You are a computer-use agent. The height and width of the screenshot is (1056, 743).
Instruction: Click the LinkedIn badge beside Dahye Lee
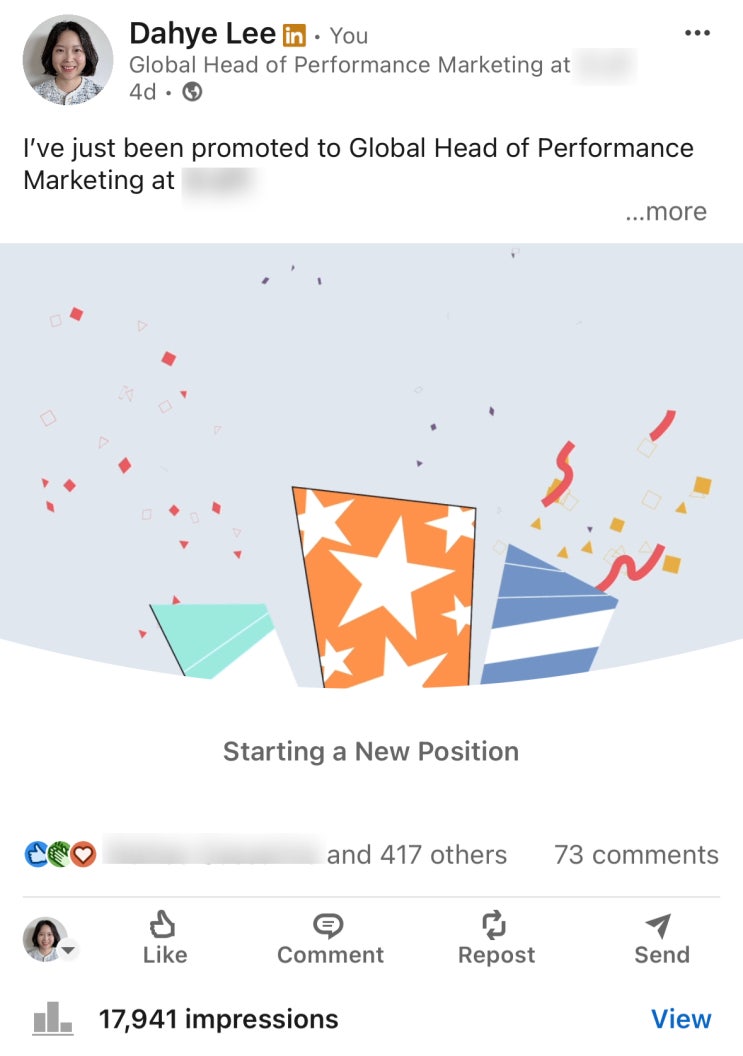294,35
